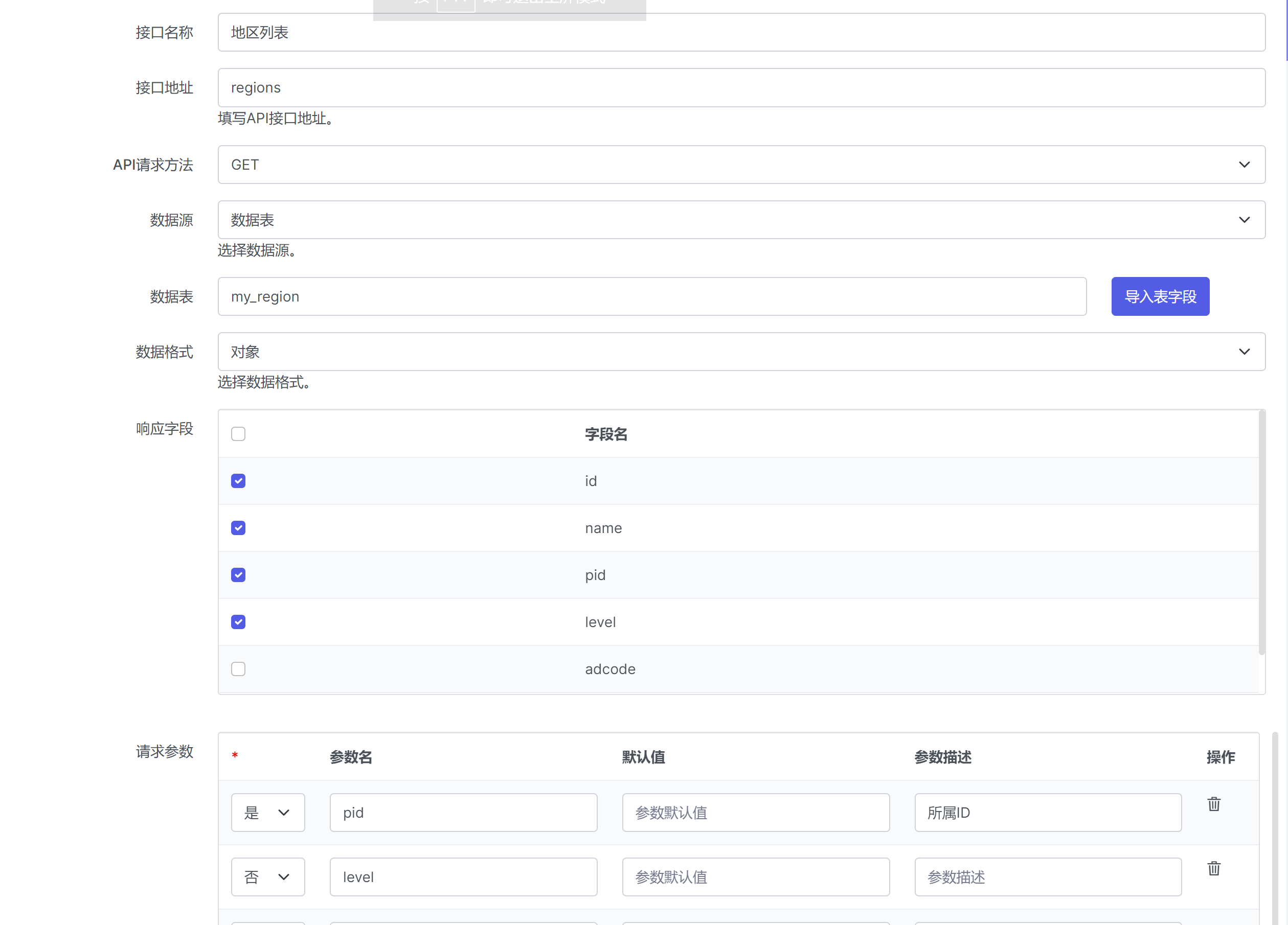Enable the adcode response field

[238, 669]
